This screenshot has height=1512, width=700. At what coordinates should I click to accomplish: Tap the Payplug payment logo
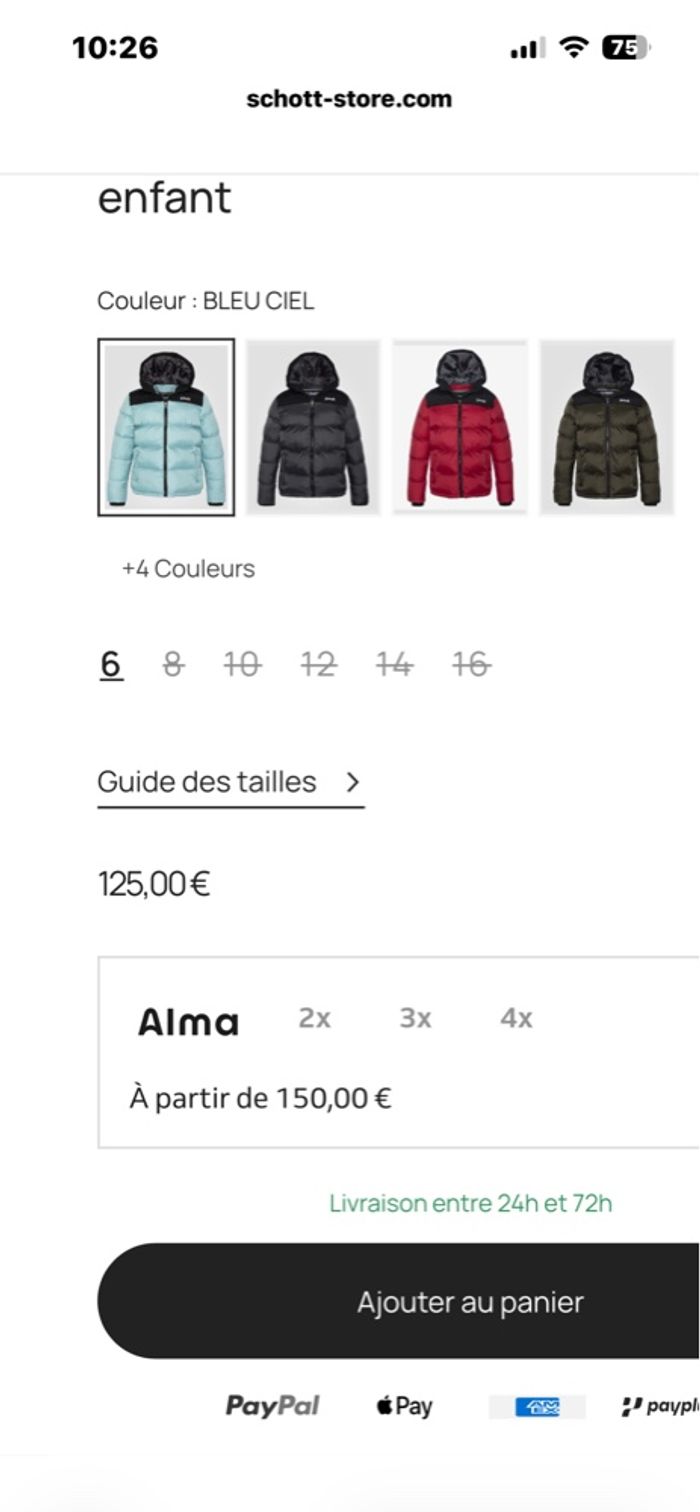tap(658, 1407)
